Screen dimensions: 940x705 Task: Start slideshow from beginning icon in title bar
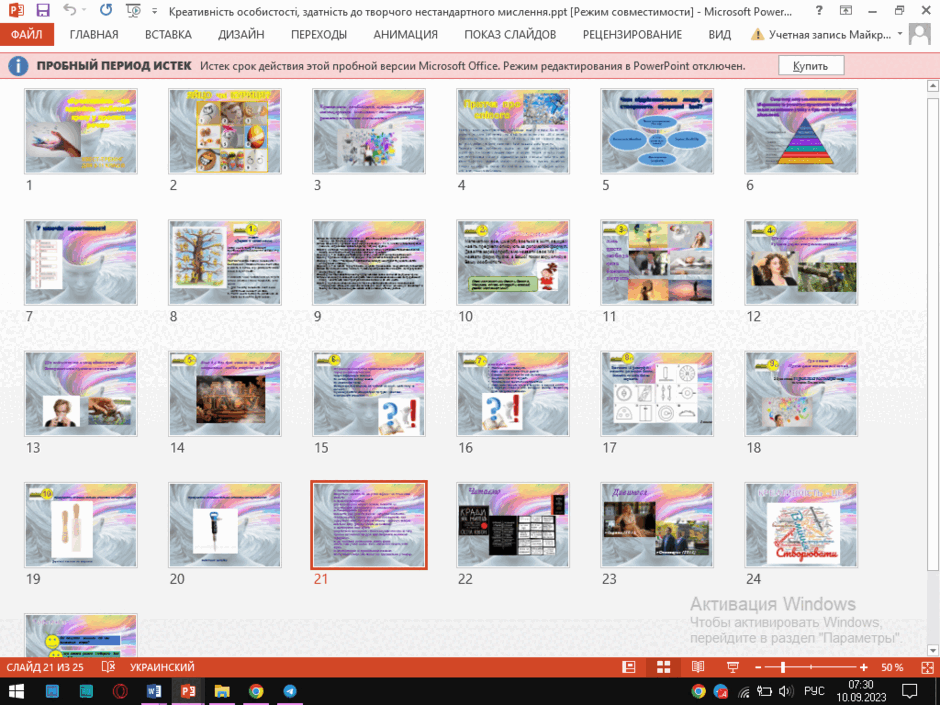pyautogui.click(x=133, y=11)
